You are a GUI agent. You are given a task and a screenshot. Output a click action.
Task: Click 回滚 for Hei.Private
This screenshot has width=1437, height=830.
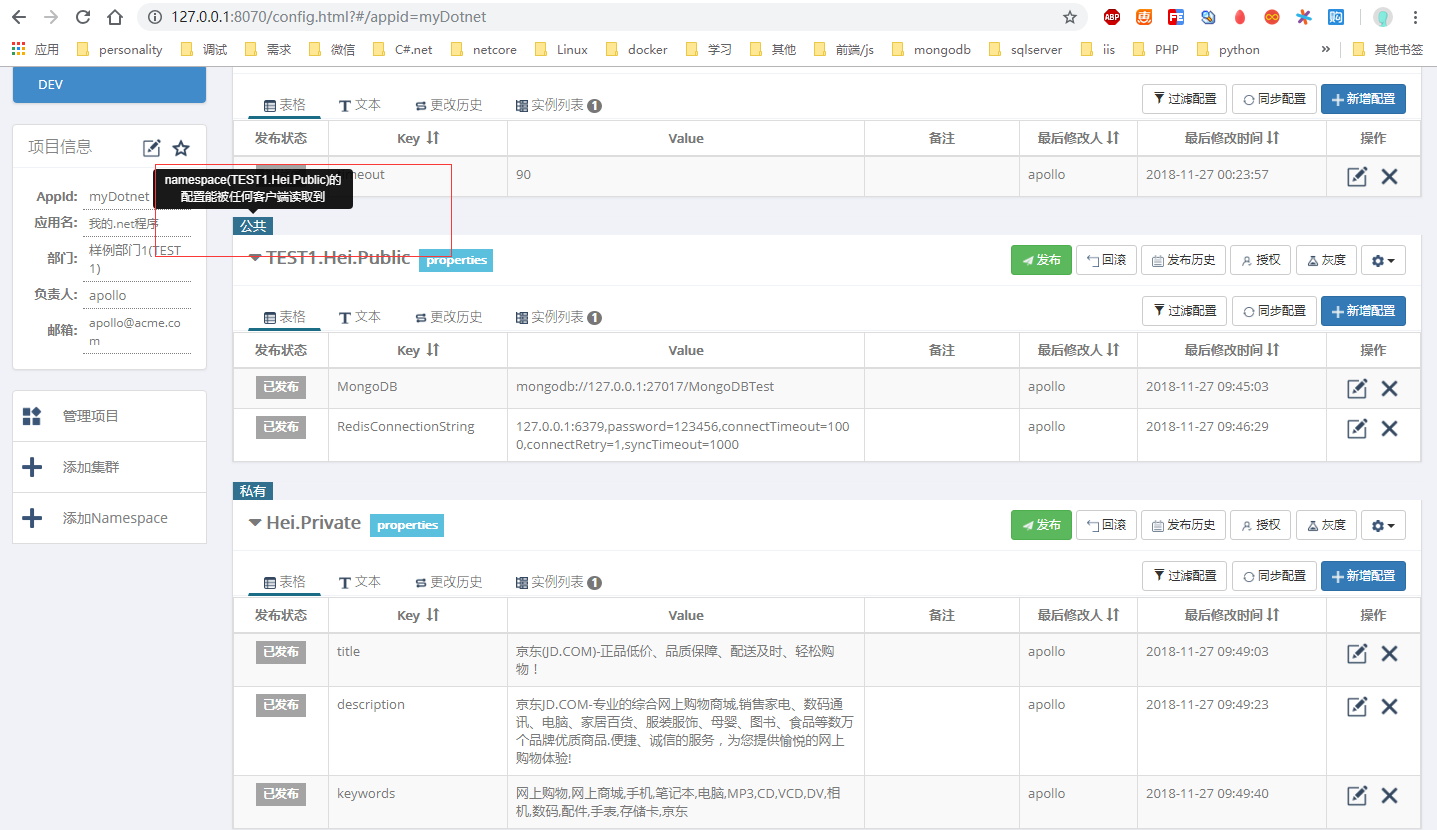pyautogui.click(x=1106, y=525)
